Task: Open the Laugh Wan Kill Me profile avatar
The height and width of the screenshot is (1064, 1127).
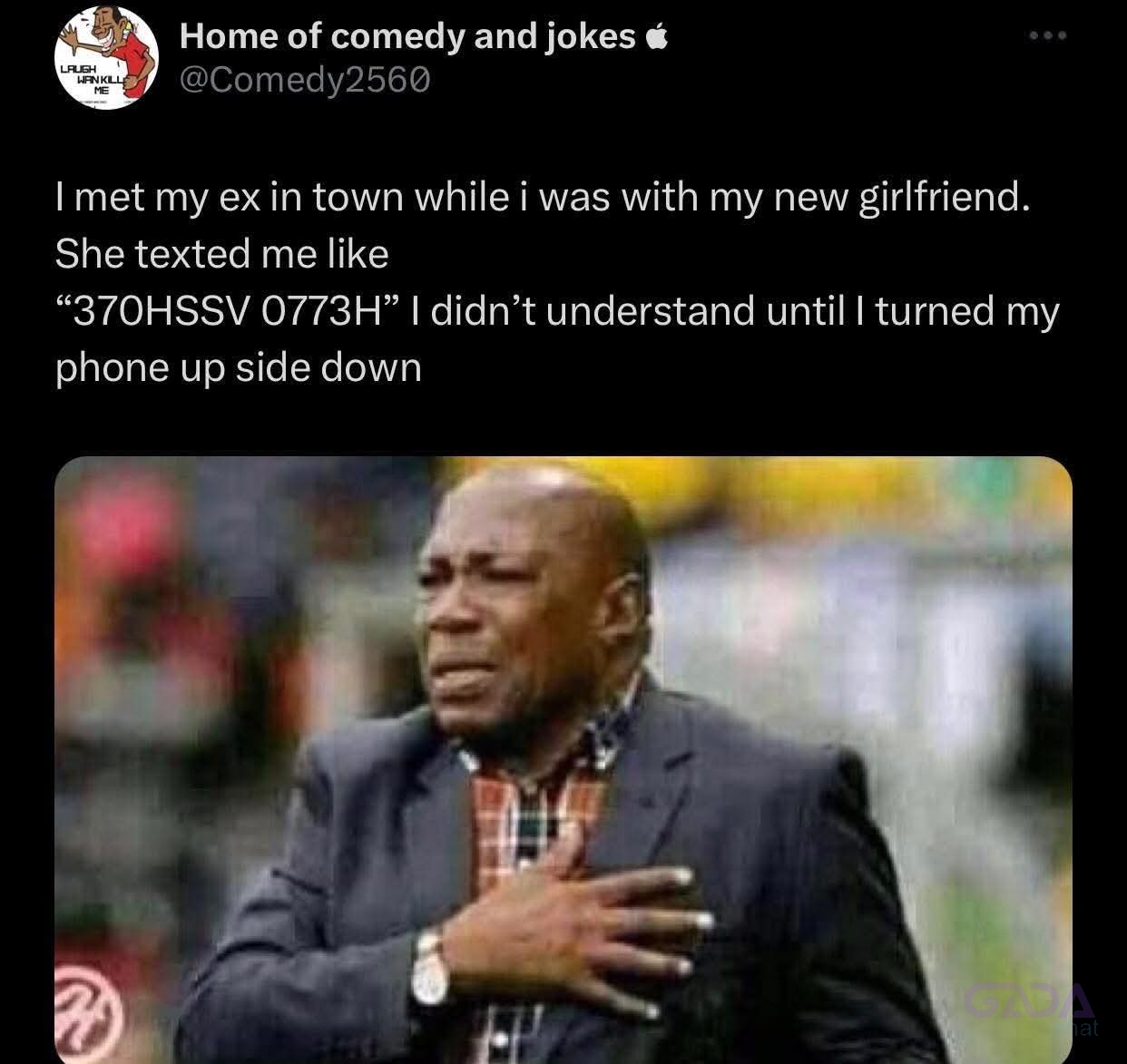Action: (106, 59)
